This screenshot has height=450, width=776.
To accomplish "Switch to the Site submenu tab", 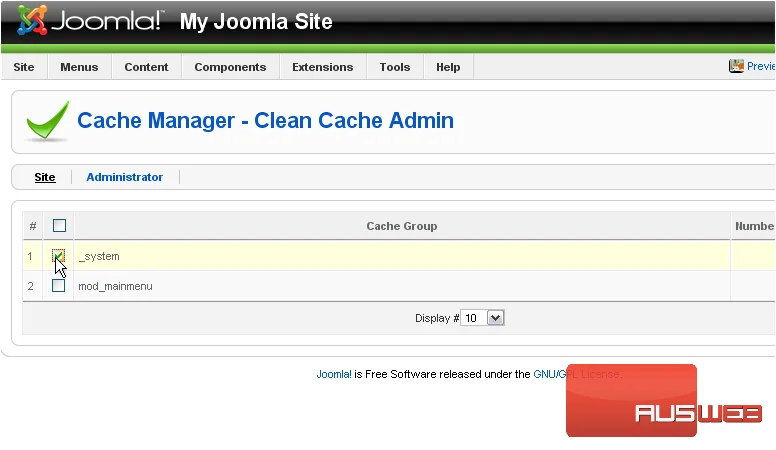I will pos(45,177).
